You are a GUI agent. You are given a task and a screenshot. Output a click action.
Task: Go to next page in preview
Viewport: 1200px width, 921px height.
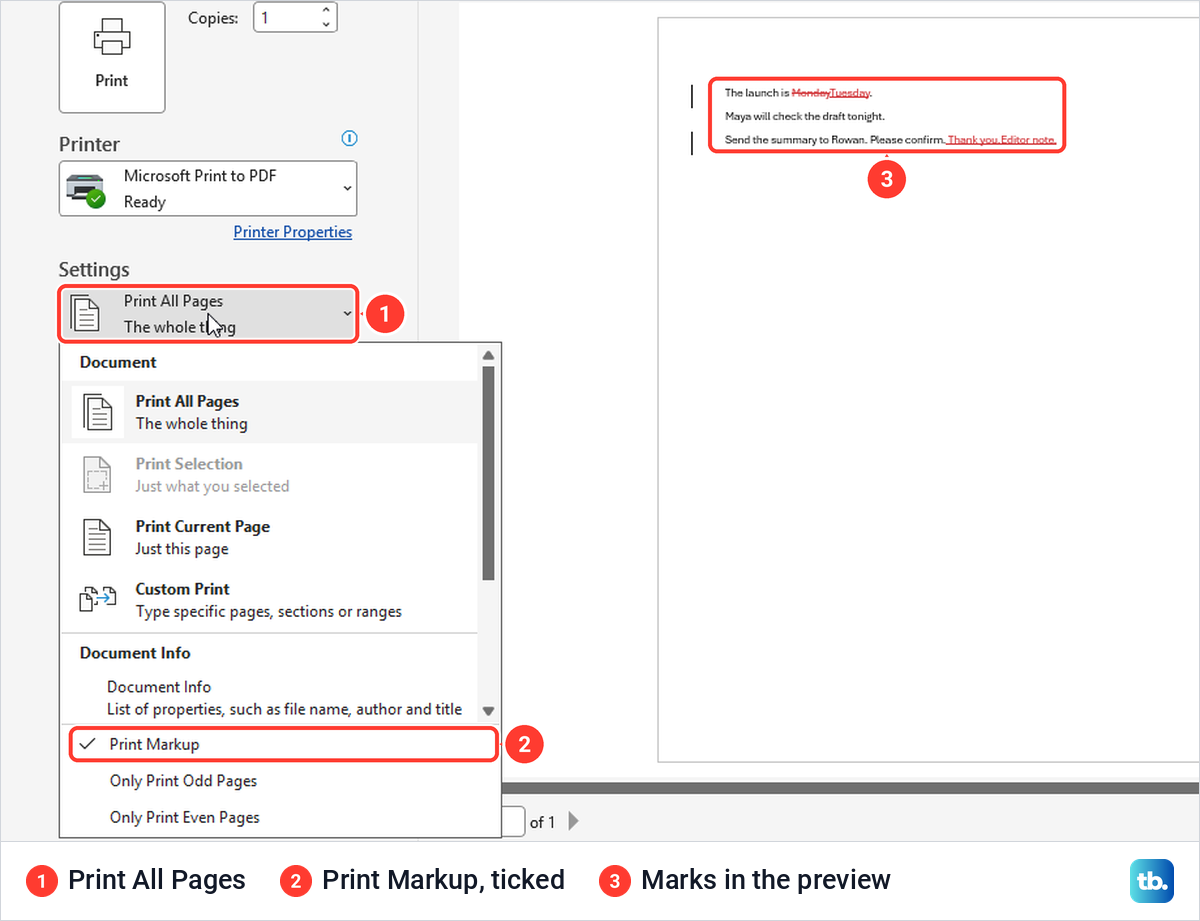click(x=573, y=822)
